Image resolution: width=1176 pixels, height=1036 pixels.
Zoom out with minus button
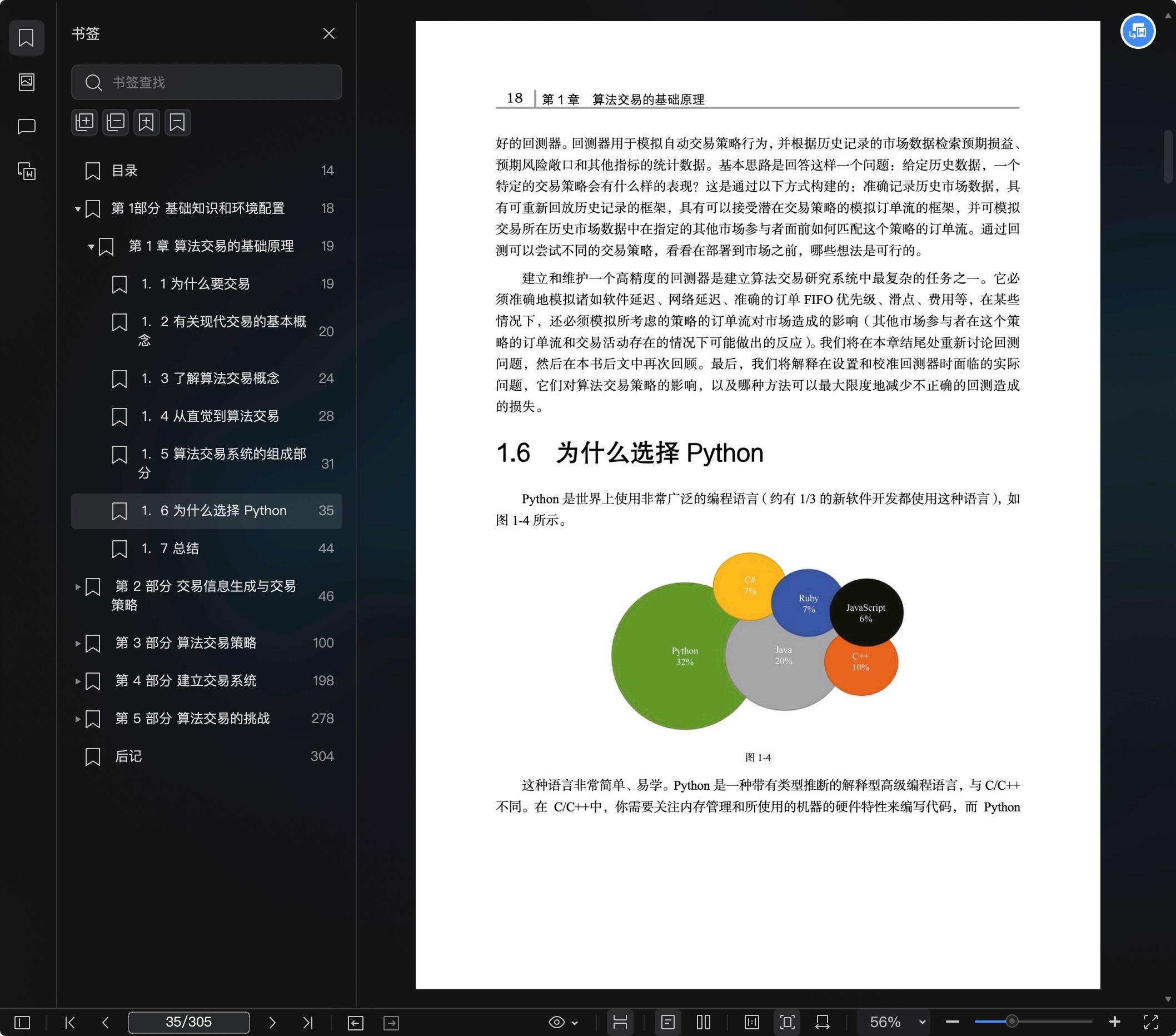tap(952, 1022)
